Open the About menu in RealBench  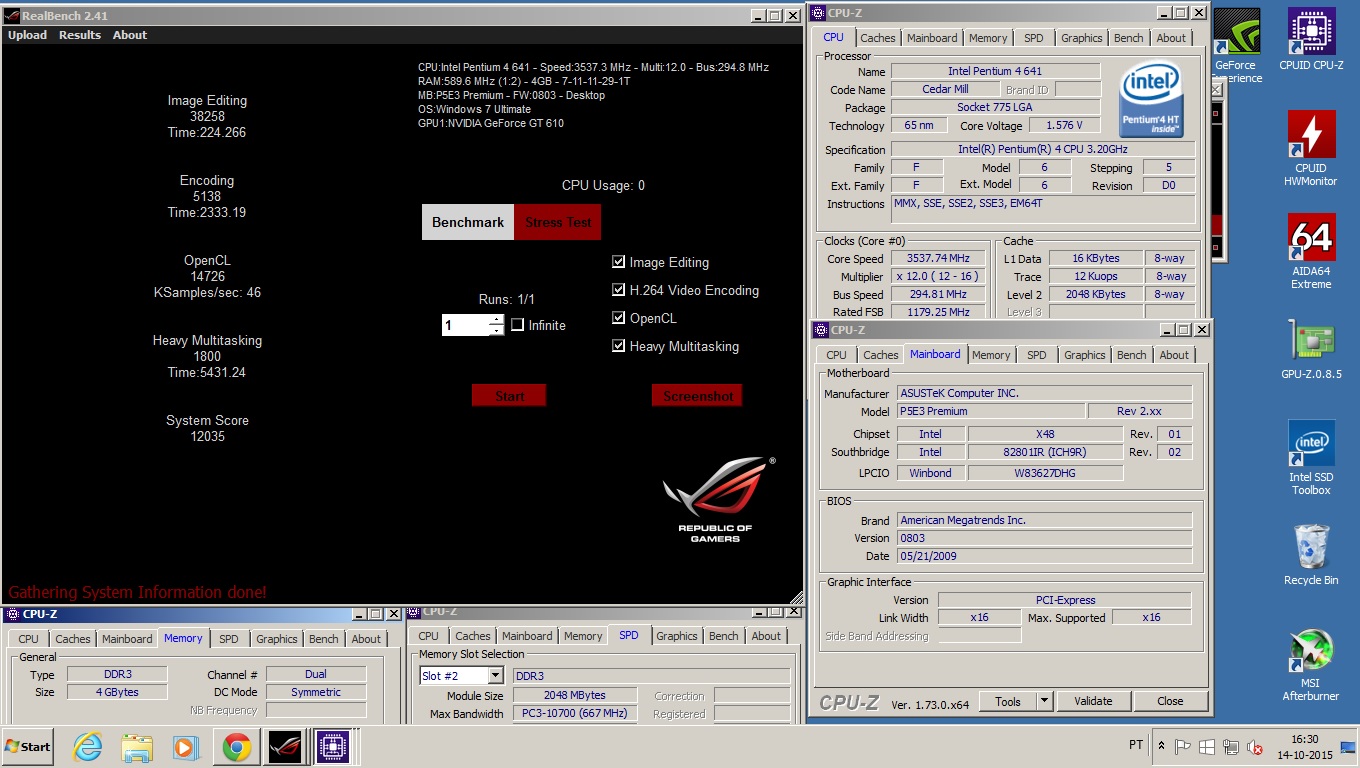click(x=130, y=35)
